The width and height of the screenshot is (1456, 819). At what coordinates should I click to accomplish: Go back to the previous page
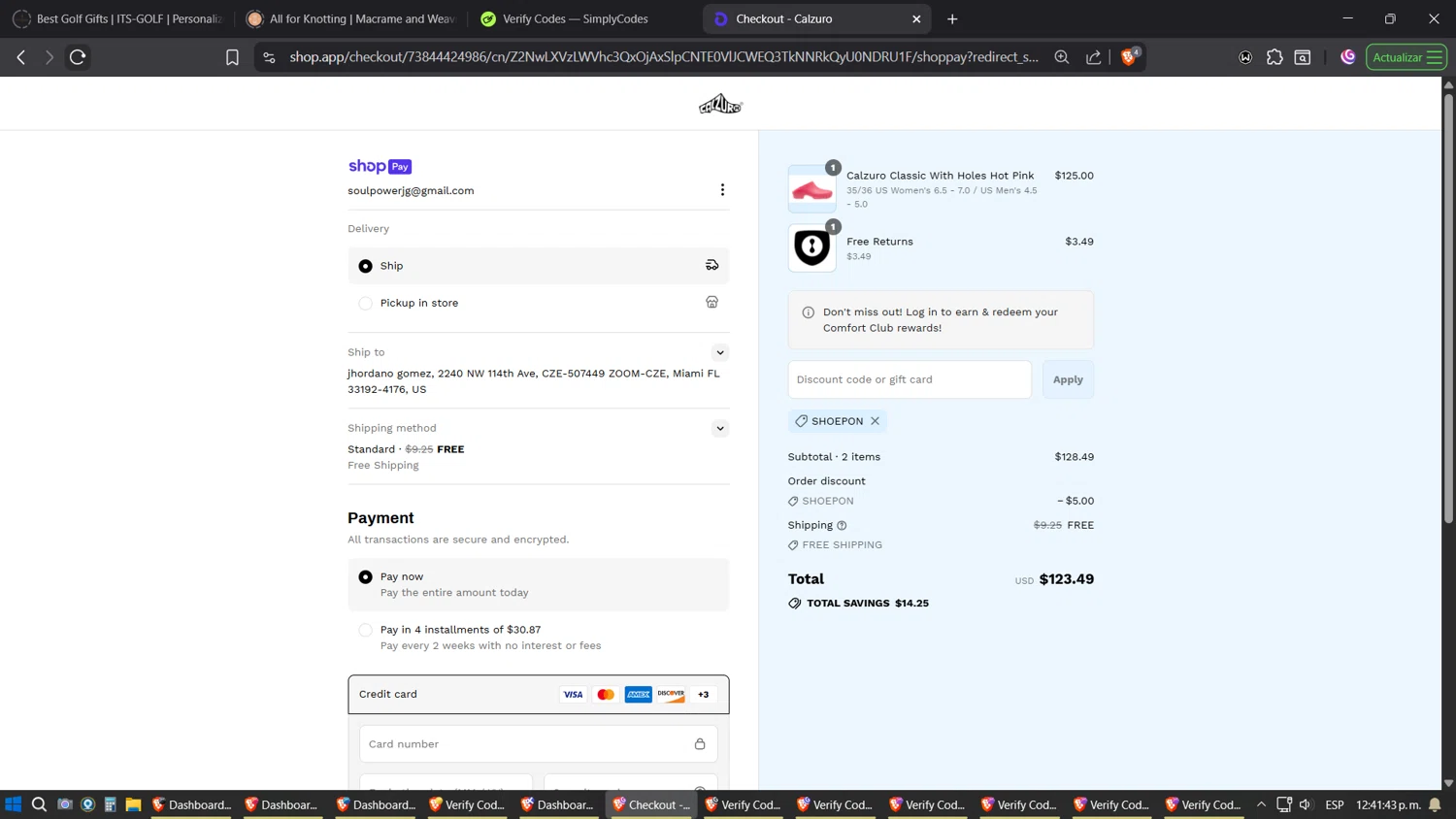point(21,57)
